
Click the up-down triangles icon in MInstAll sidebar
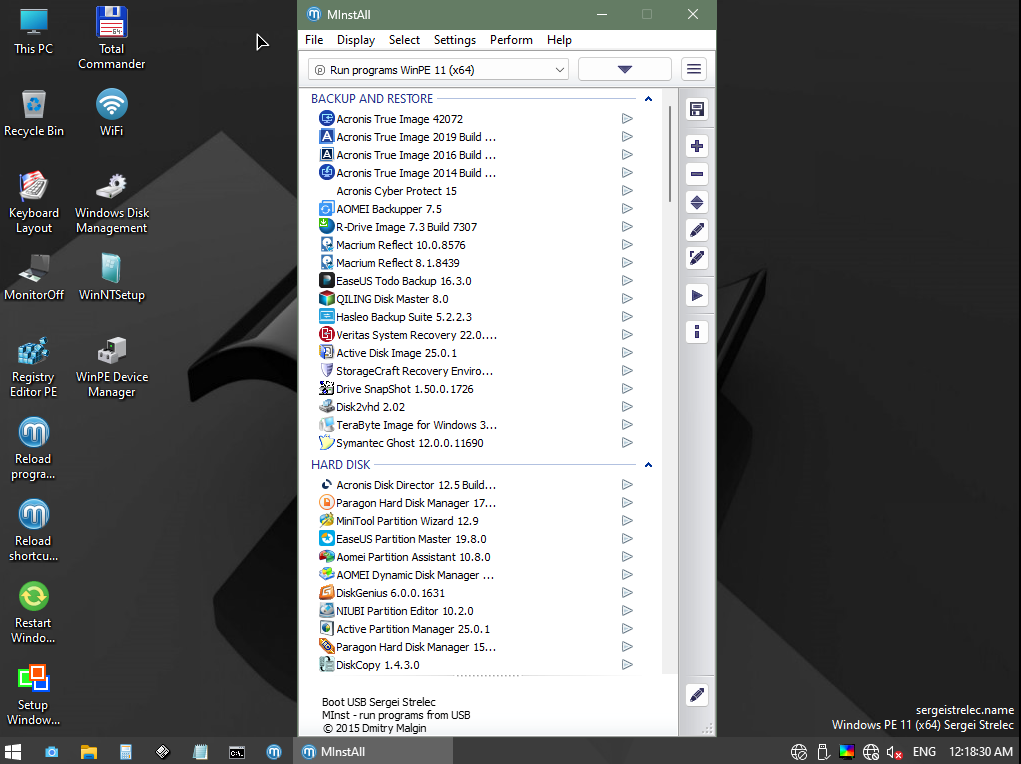(697, 202)
